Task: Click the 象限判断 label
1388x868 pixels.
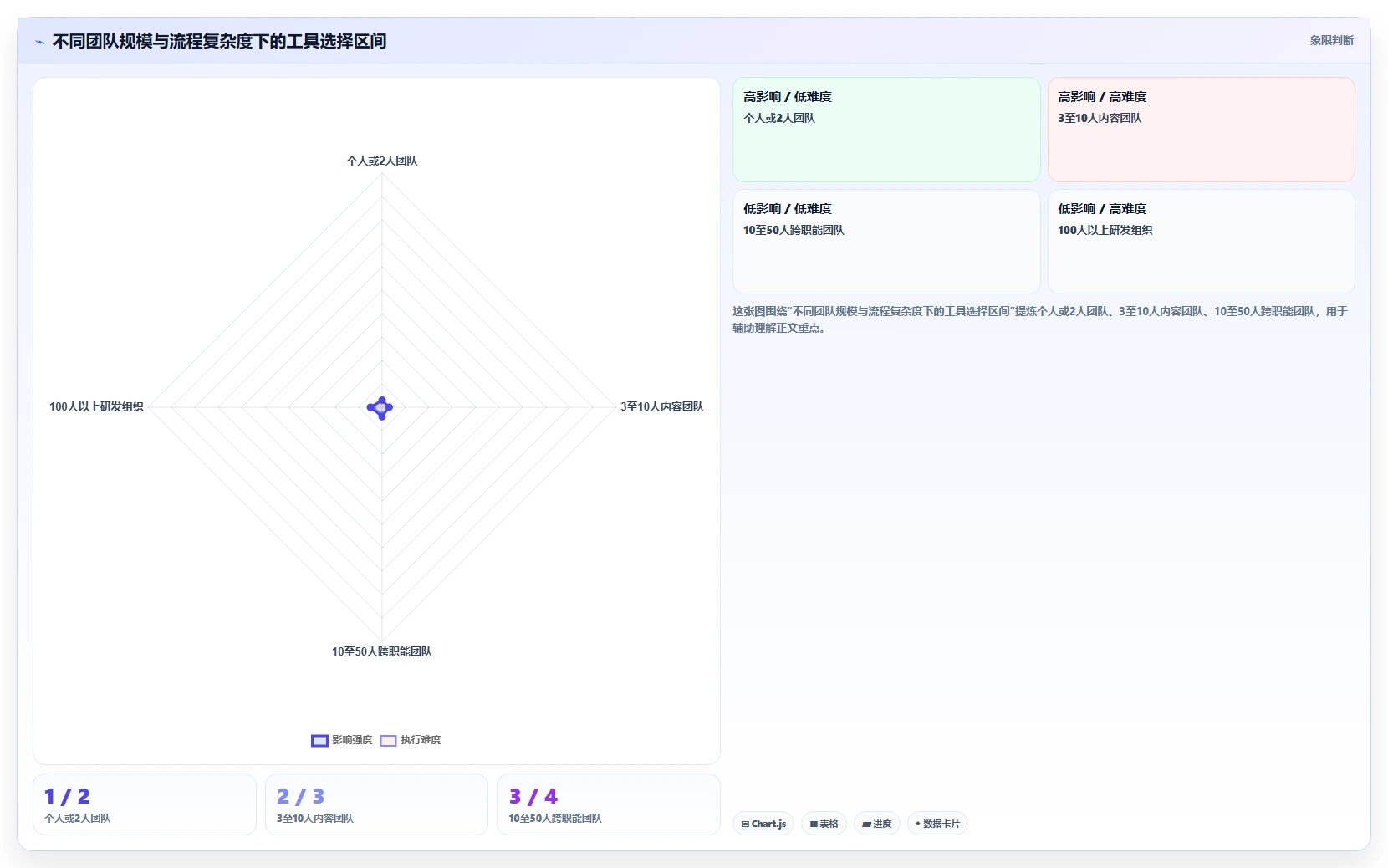Action: coord(1331,40)
